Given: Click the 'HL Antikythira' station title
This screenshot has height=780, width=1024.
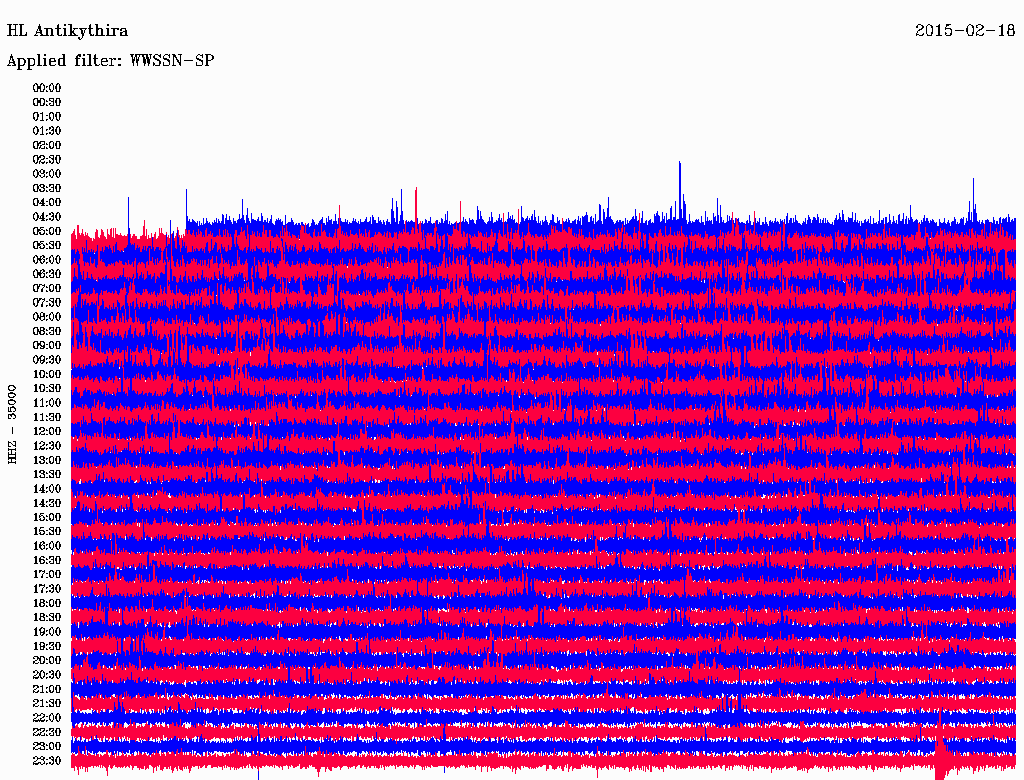Looking at the screenshot, I should (x=67, y=31).
